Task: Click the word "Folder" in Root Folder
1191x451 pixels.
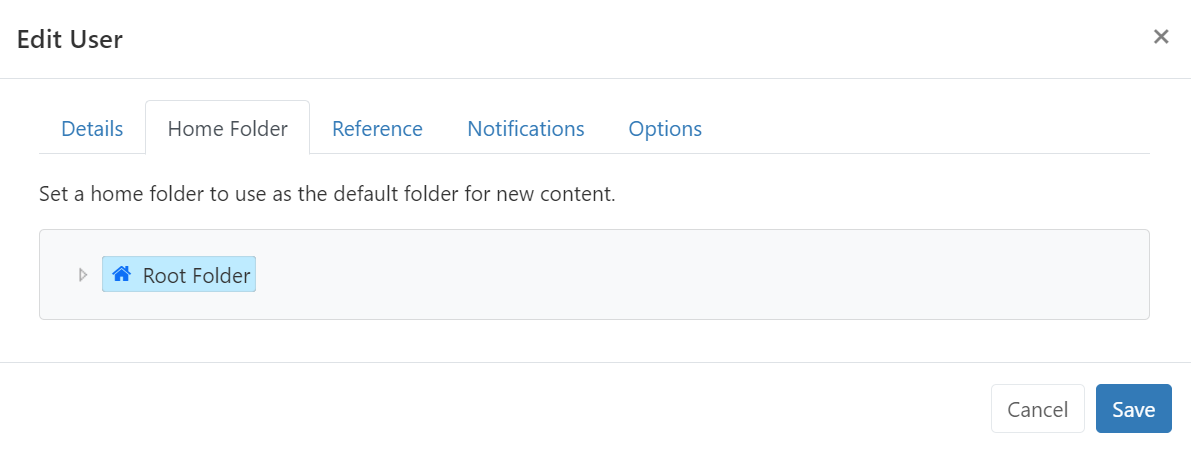Action: click(221, 276)
